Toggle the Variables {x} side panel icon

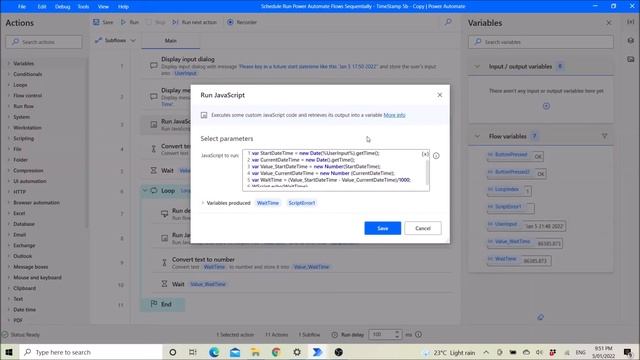[x=631, y=22]
